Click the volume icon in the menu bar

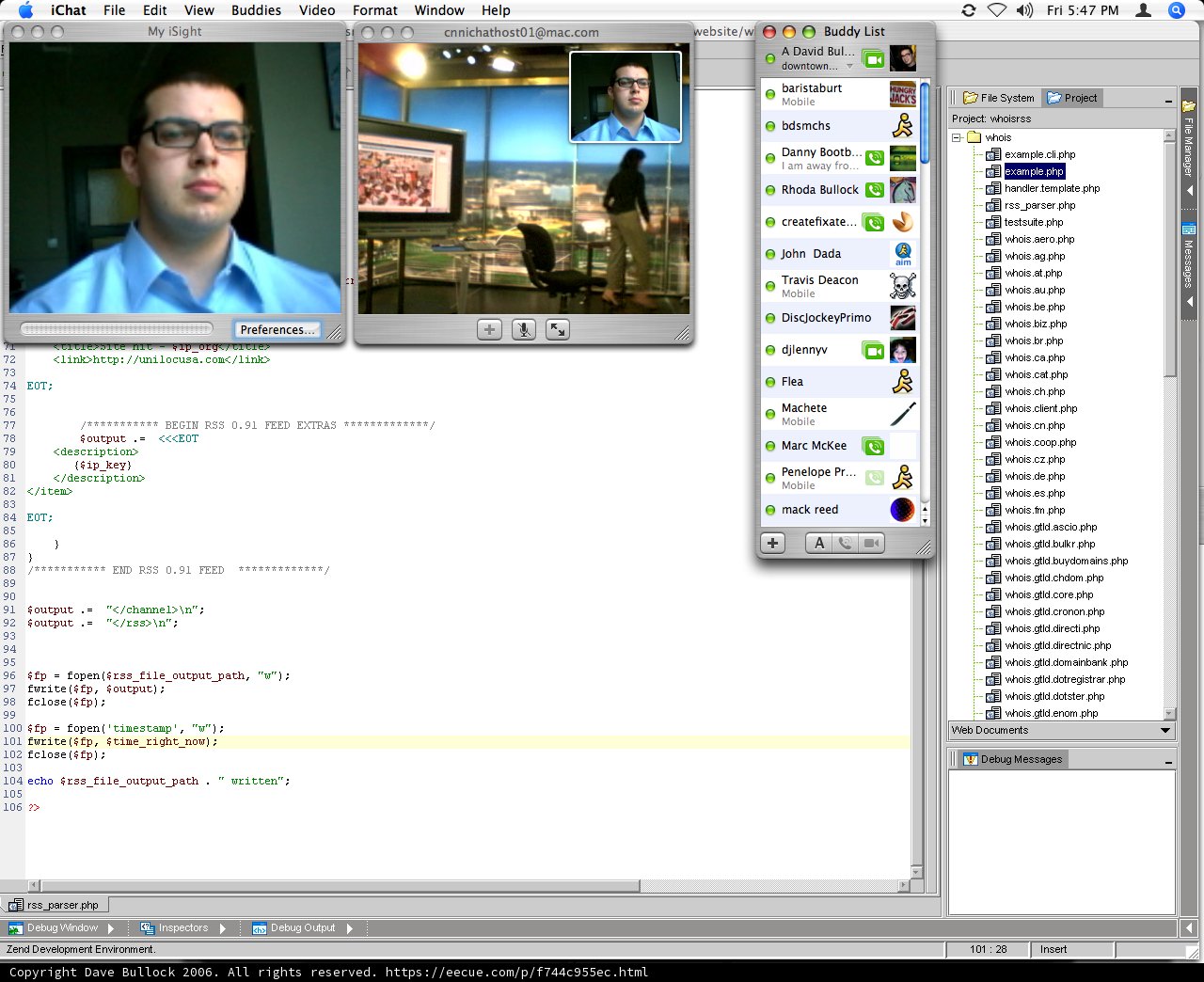click(x=1024, y=10)
